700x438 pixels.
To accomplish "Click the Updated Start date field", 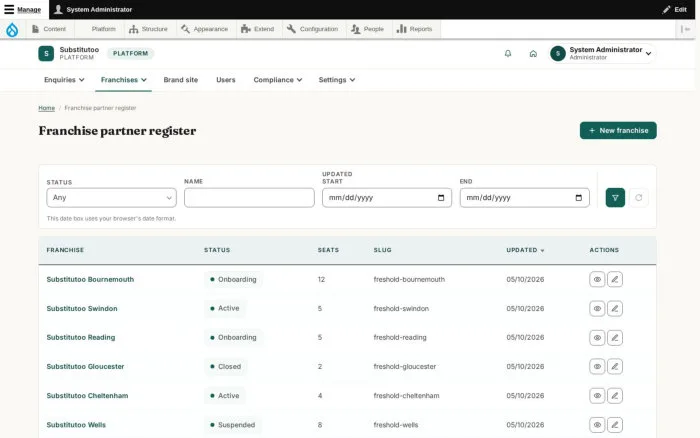I will [x=387, y=198].
